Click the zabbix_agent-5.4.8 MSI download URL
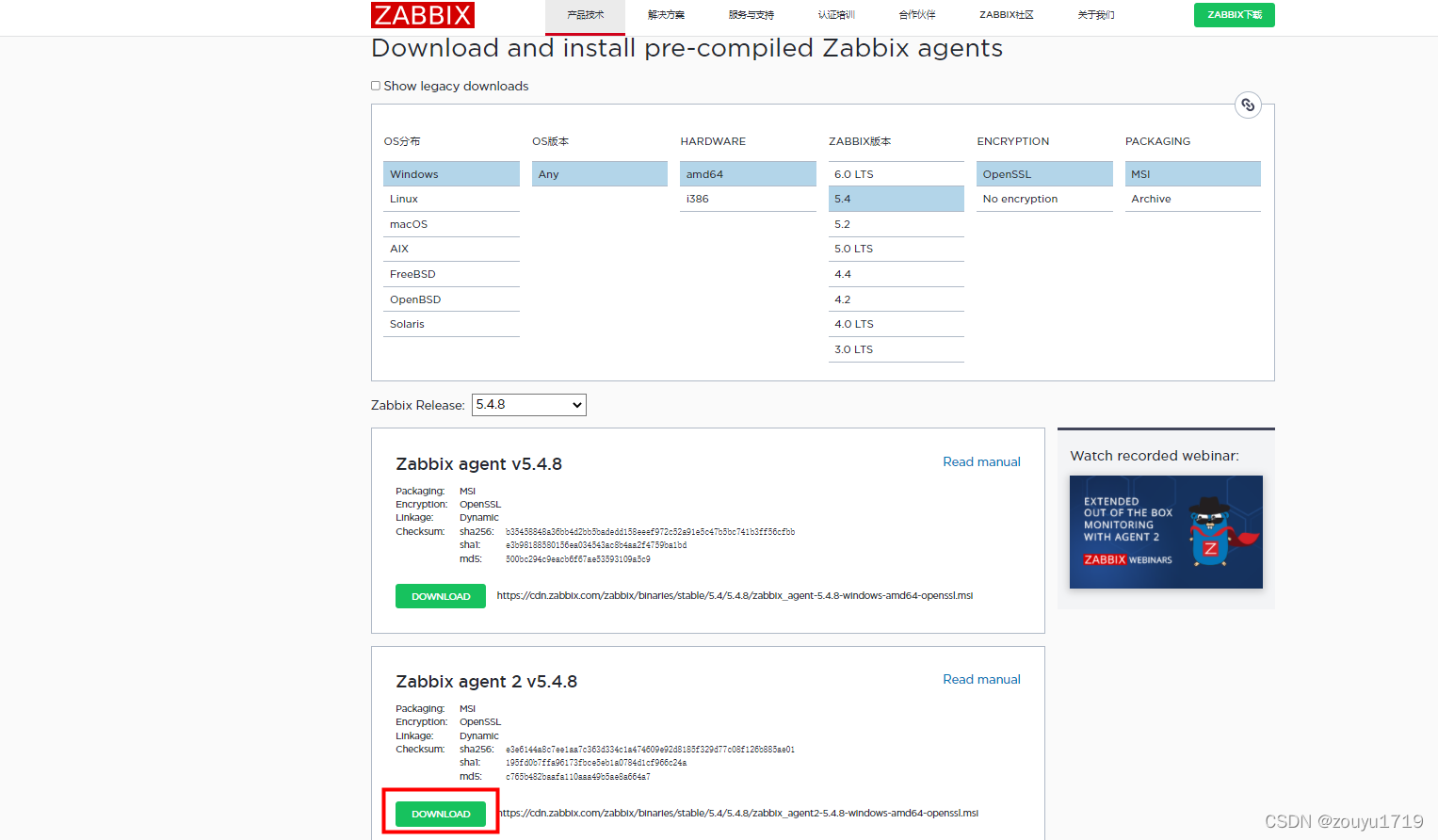The width and height of the screenshot is (1438, 840). [735, 595]
